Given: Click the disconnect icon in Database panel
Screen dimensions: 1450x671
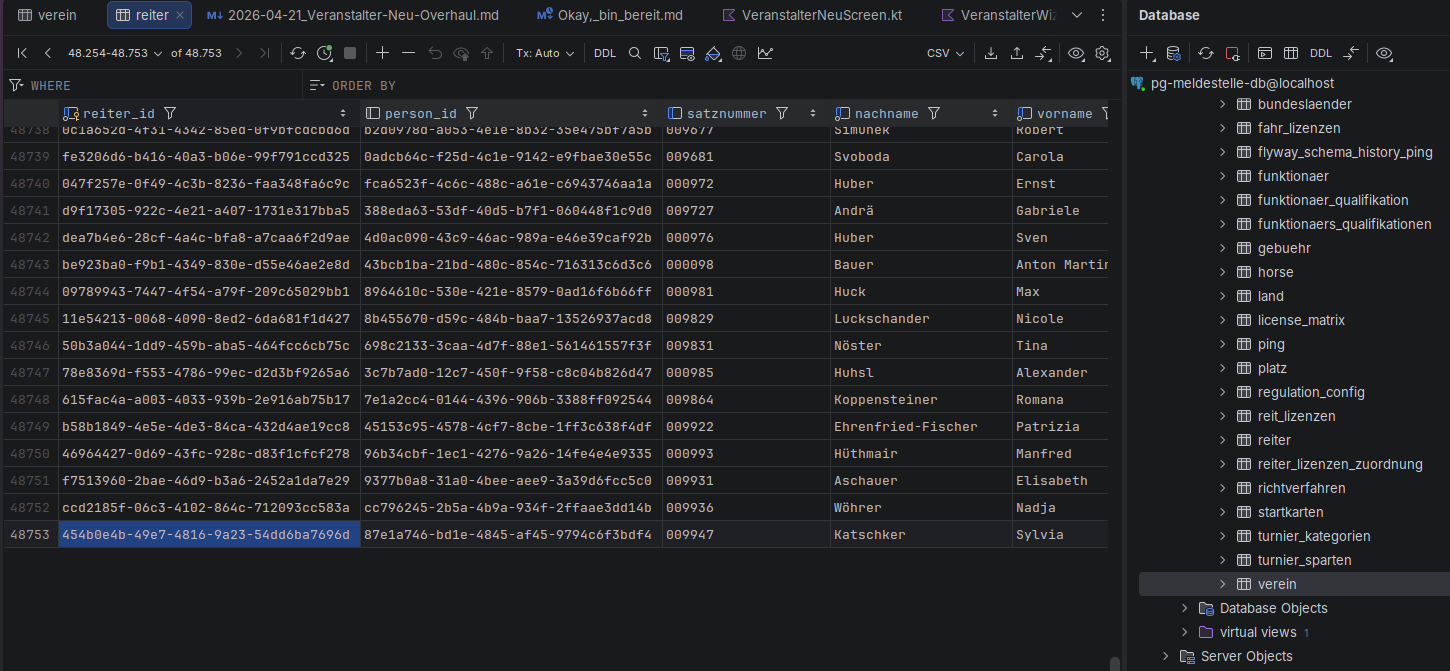Looking at the screenshot, I should coord(1232,53).
